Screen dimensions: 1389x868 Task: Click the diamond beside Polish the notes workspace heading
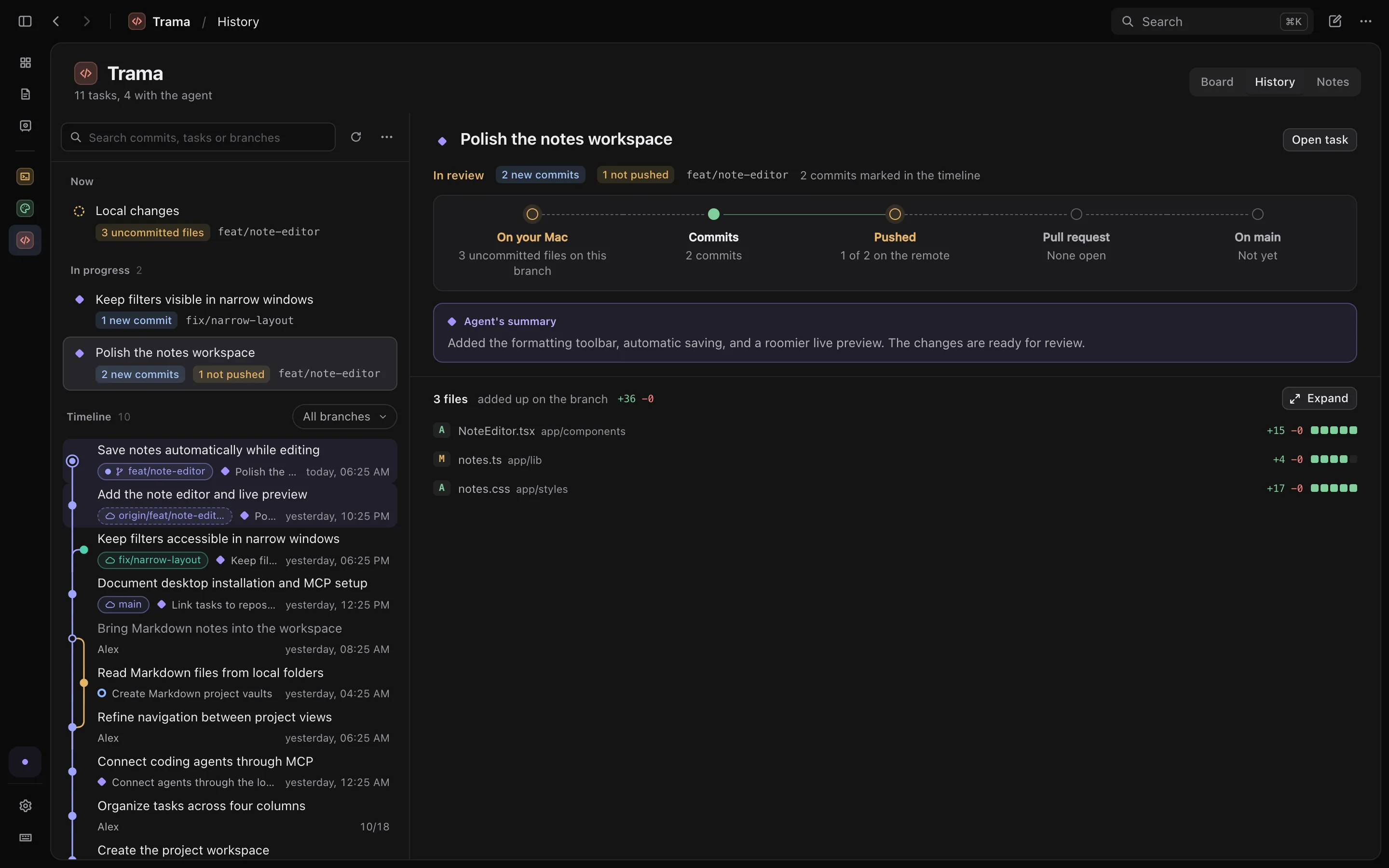pos(442,141)
